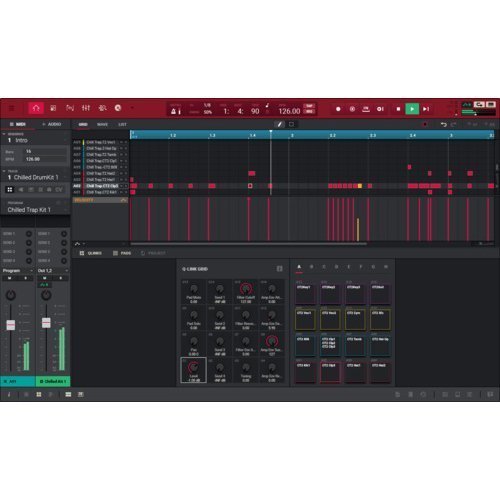Edit the sequence BPM 126.00 field
Viewport: 500px width, 500px height.
[45, 159]
